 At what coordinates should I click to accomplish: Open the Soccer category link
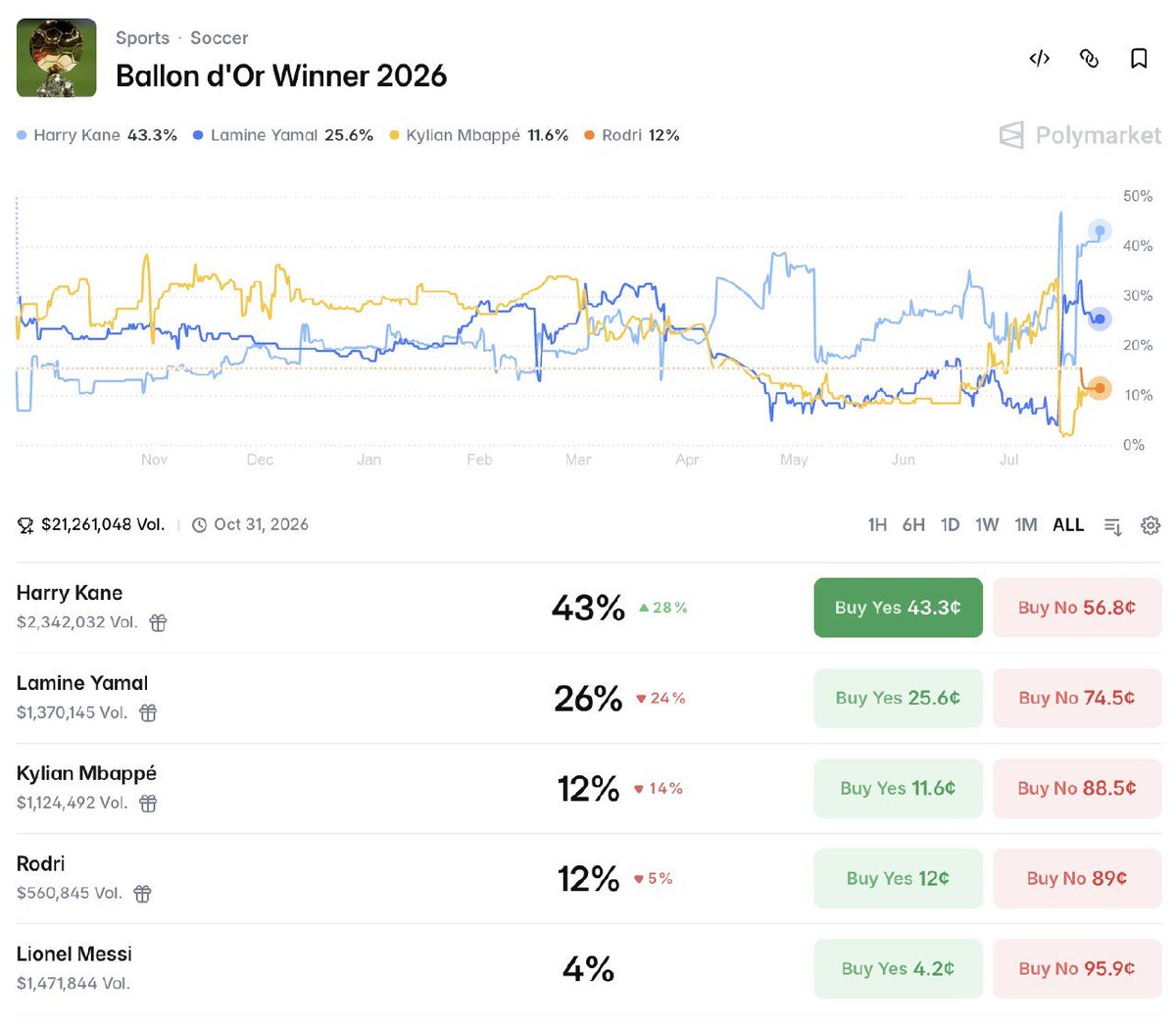click(220, 38)
